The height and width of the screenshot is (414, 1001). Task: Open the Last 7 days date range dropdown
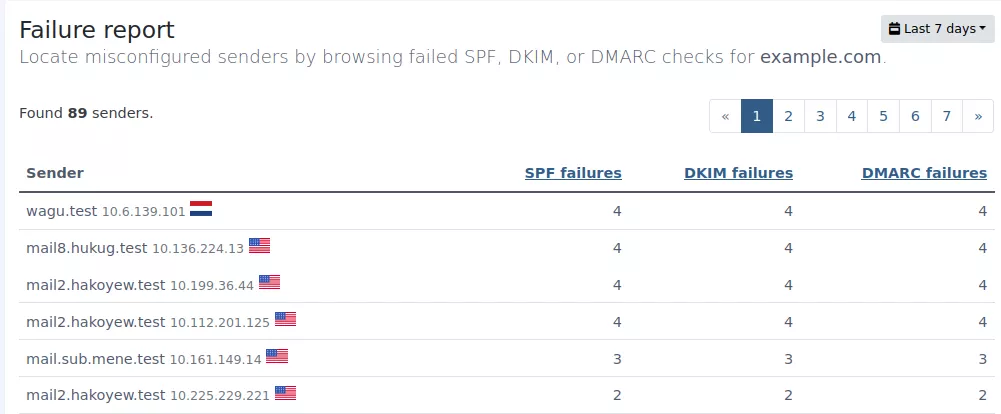point(937,29)
